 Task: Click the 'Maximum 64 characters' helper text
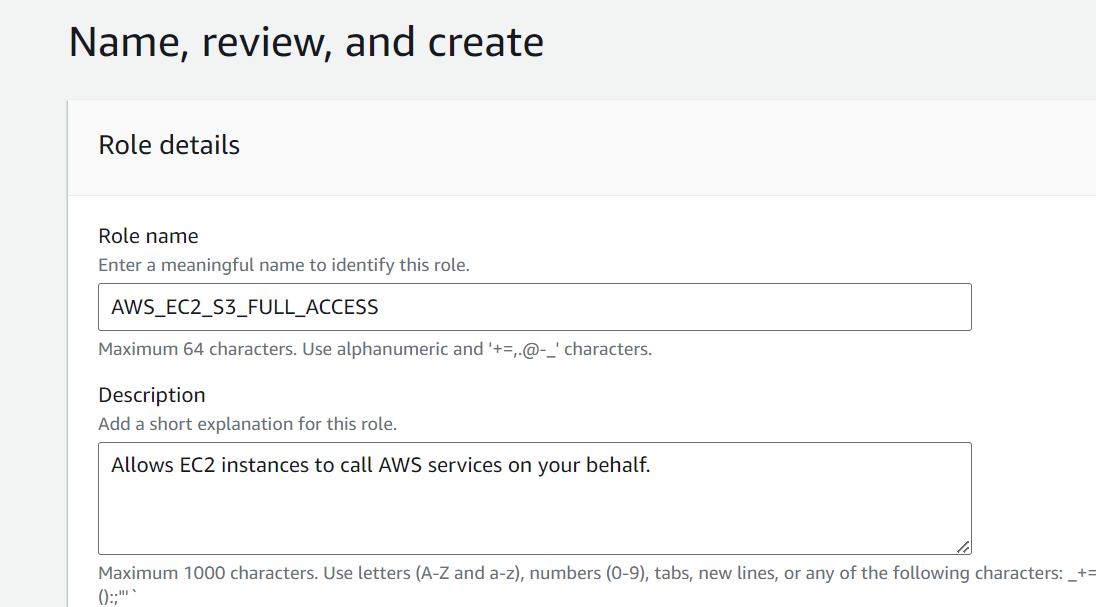[375, 349]
